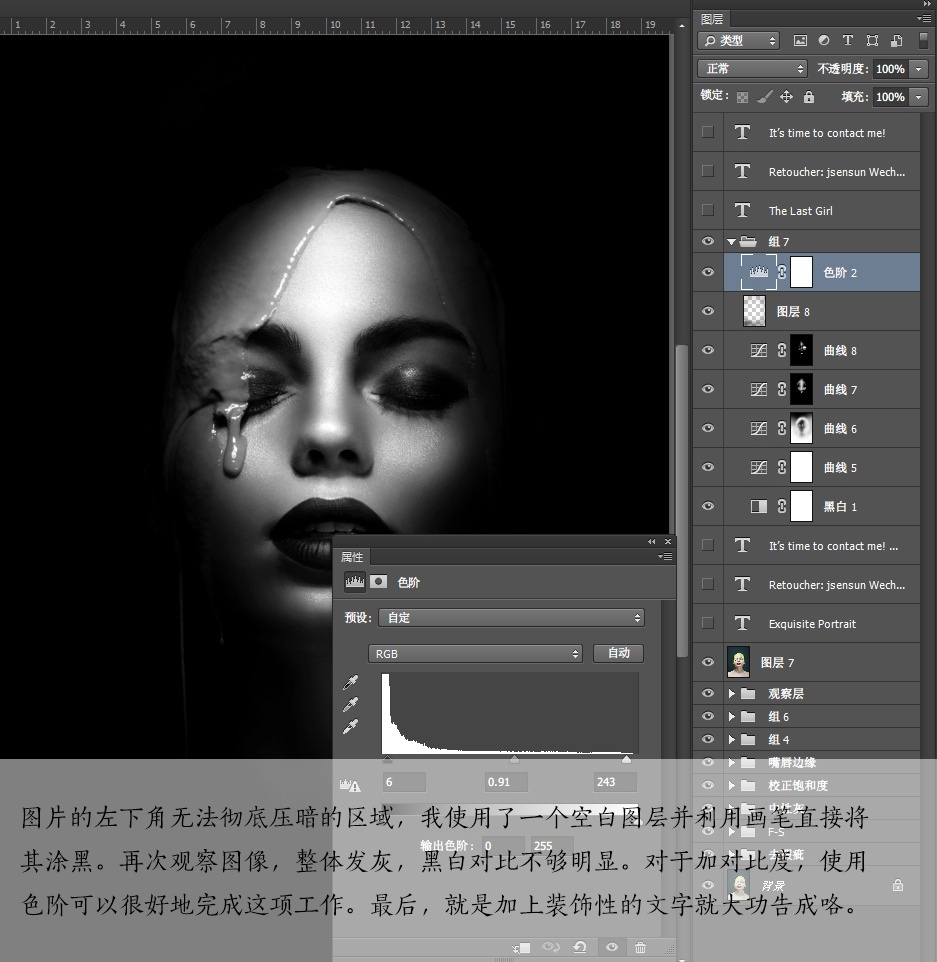Open the 类型 filter kind dropdown
Screen dimensions: 937x962
739,40
